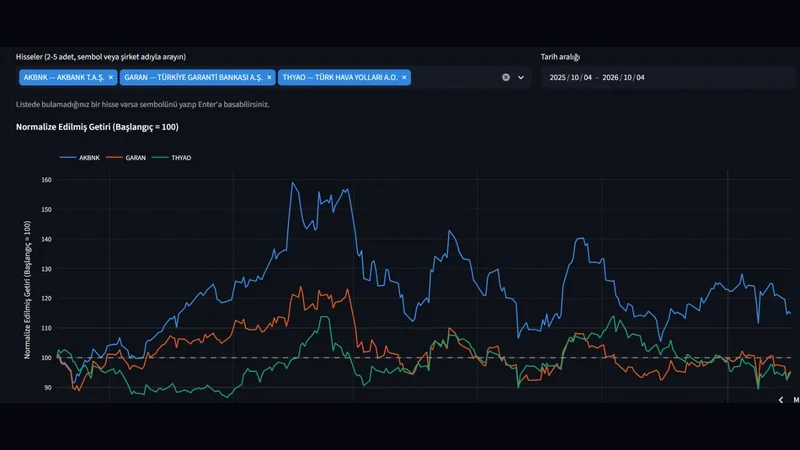The image size is (800, 450).
Task: Toggle AKBNK series in chart legend
Action: [x=80, y=158]
